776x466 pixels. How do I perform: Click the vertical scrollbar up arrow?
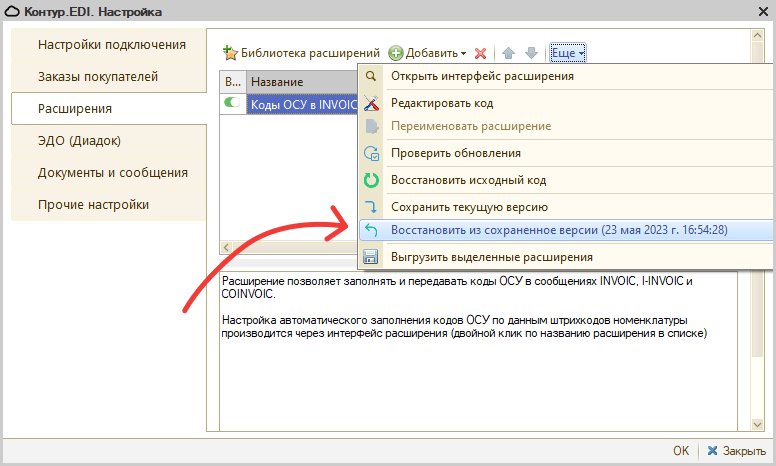coord(757,35)
